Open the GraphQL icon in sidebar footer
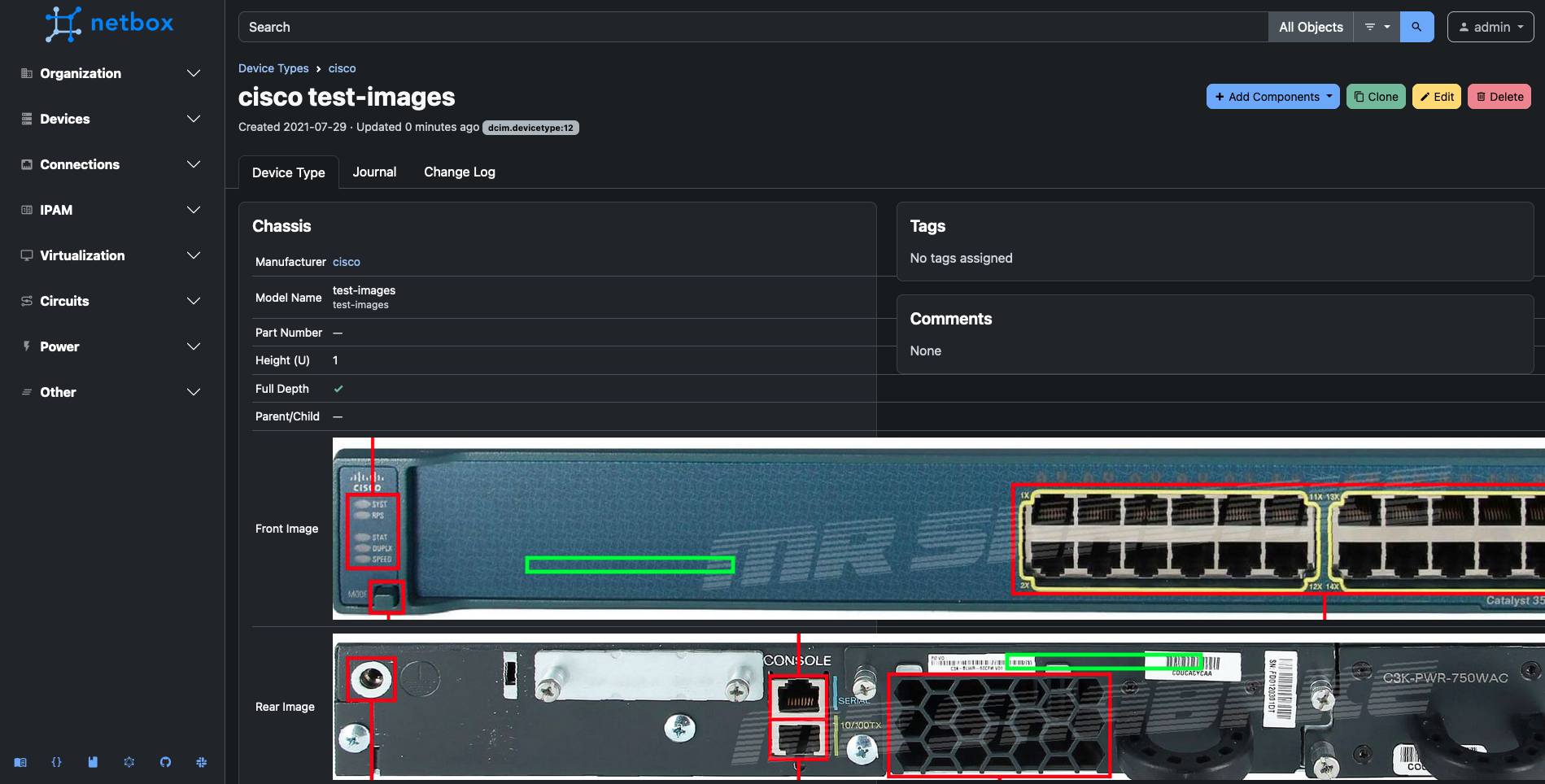Image resolution: width=1545 pixels, height=784 pixels. tap(129, 762)
